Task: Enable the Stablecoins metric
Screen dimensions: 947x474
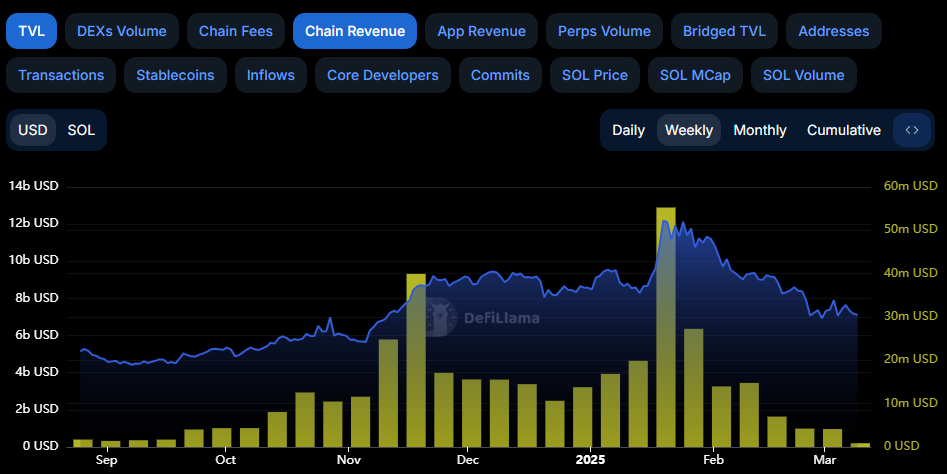Action: [175, 75]
